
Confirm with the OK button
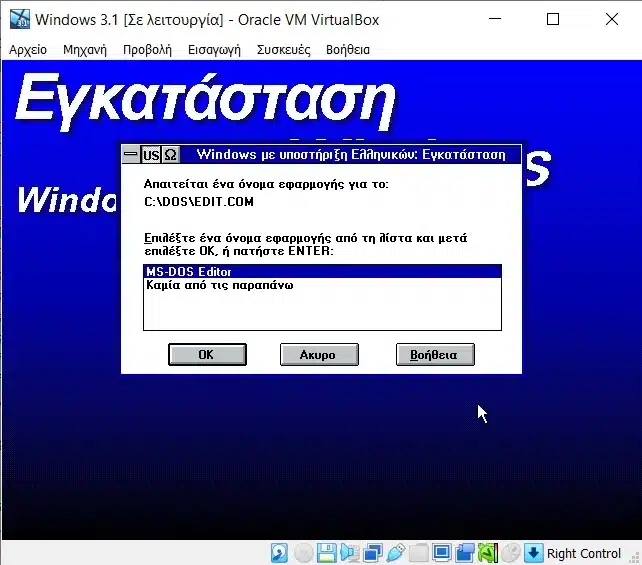[x=207, y=355]
